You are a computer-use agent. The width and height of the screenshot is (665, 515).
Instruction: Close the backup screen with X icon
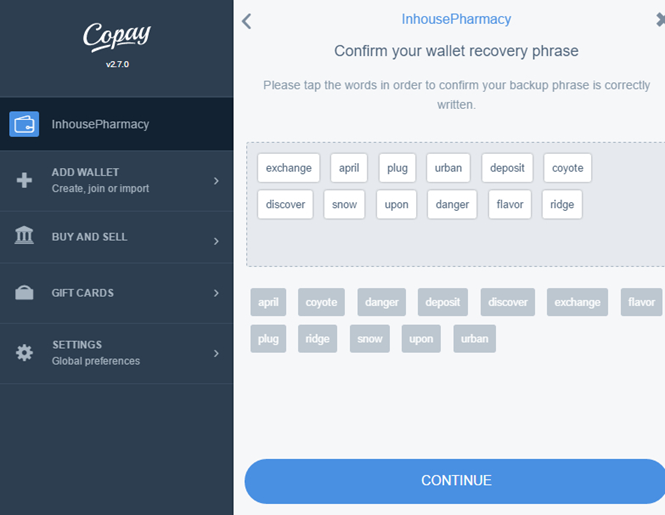point(660,20)
